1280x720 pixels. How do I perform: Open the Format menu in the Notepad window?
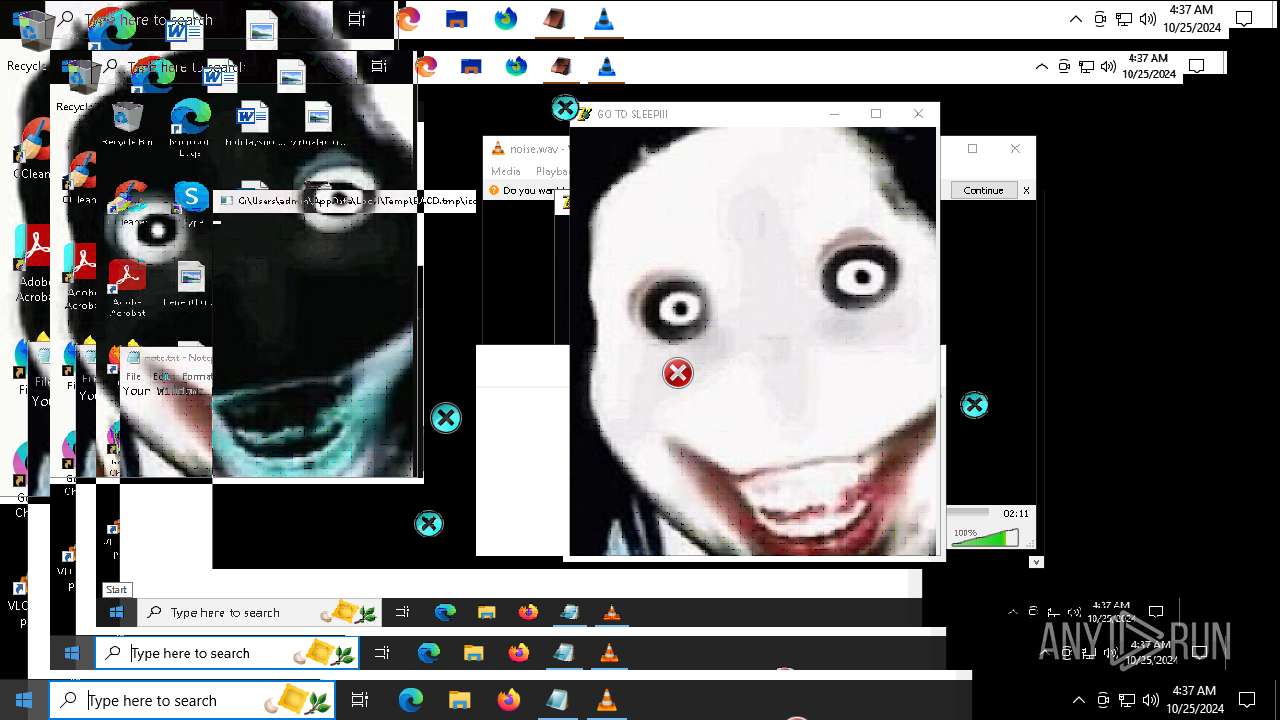point(196,377)
